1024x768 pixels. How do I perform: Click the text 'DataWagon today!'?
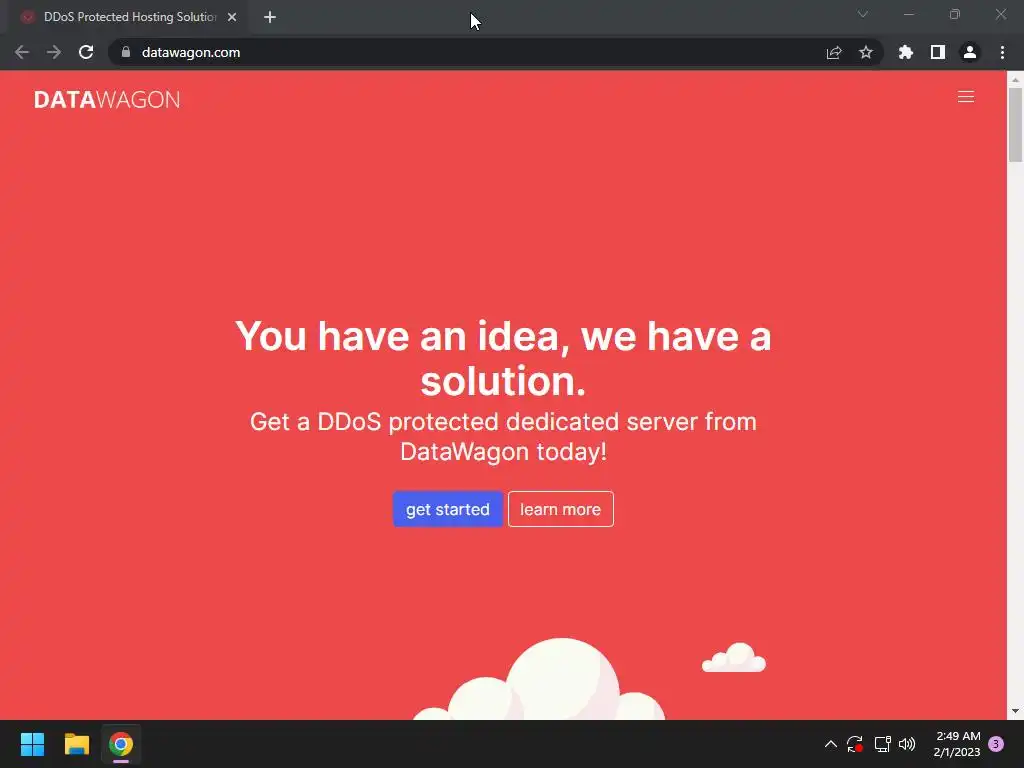(x=503, y=451)
